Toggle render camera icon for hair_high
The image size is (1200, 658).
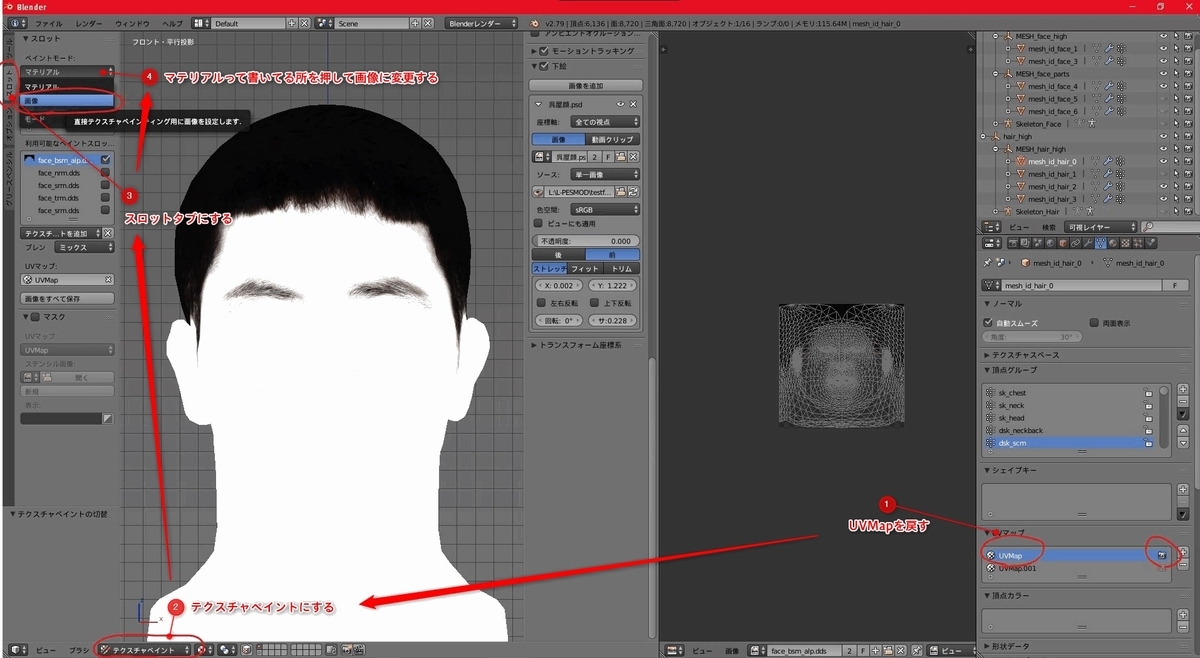1188,136
